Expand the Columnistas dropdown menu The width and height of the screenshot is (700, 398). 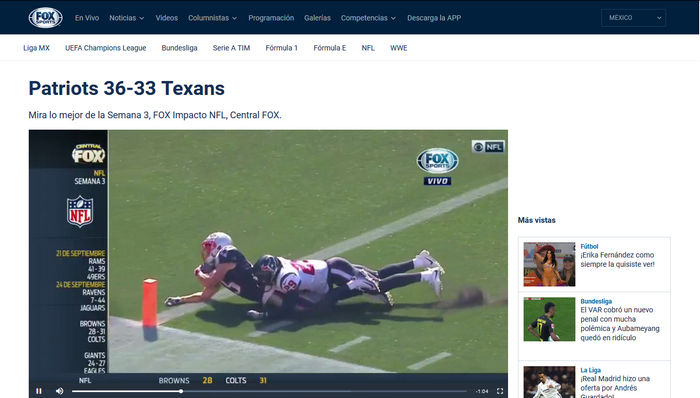(212, 18)
